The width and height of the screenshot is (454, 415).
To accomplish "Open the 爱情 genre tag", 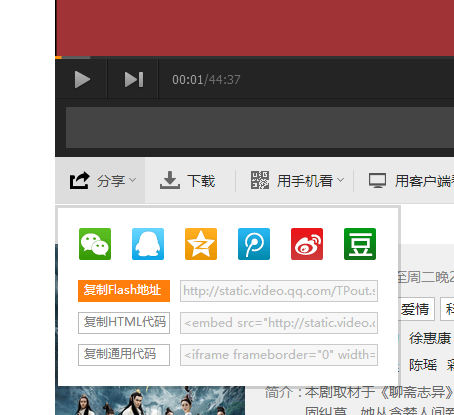I will coord(416,309).
